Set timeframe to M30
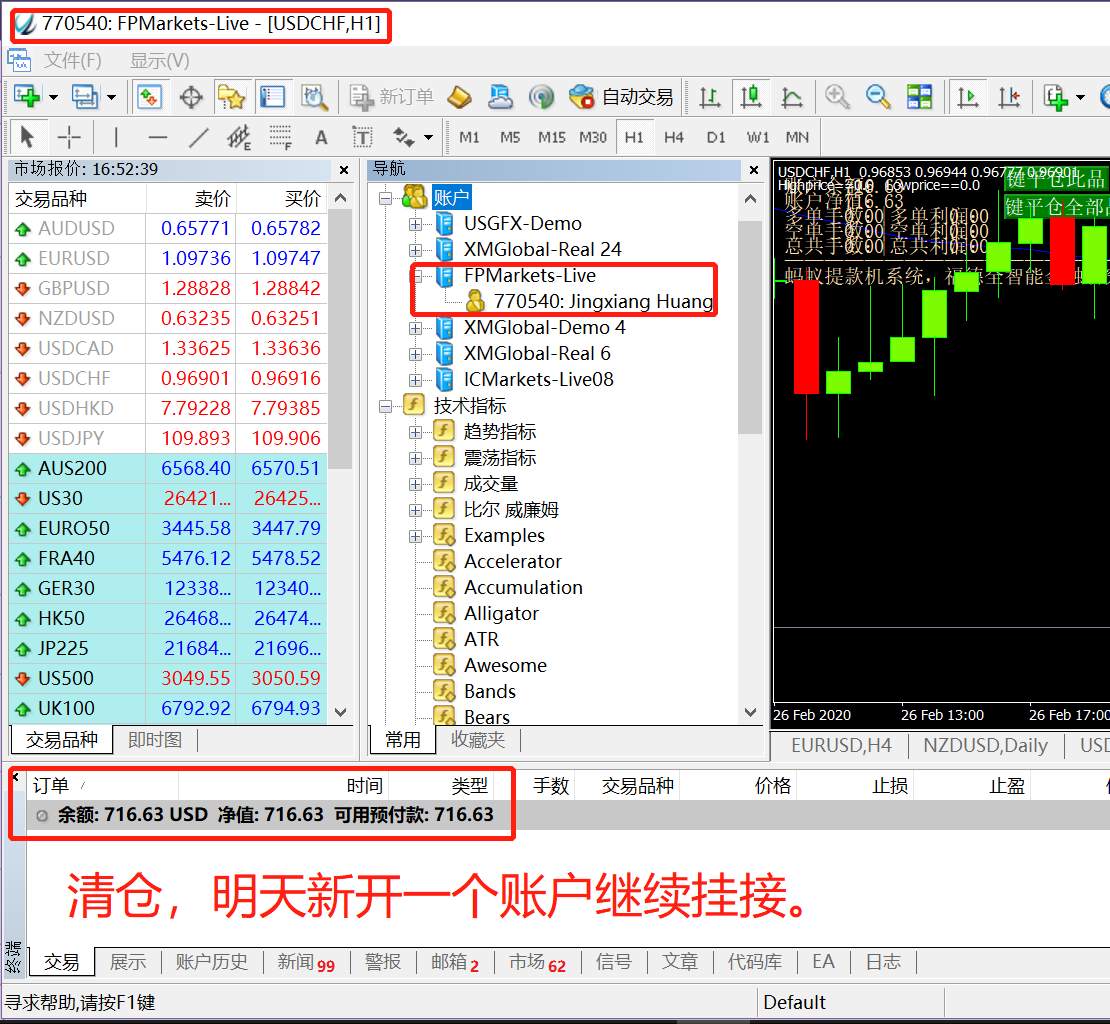 point(593,137)
